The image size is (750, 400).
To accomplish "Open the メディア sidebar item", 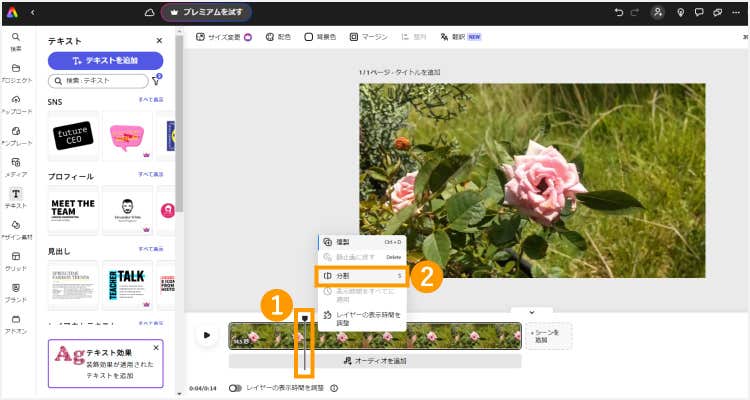I will click(x=16, y=167).
